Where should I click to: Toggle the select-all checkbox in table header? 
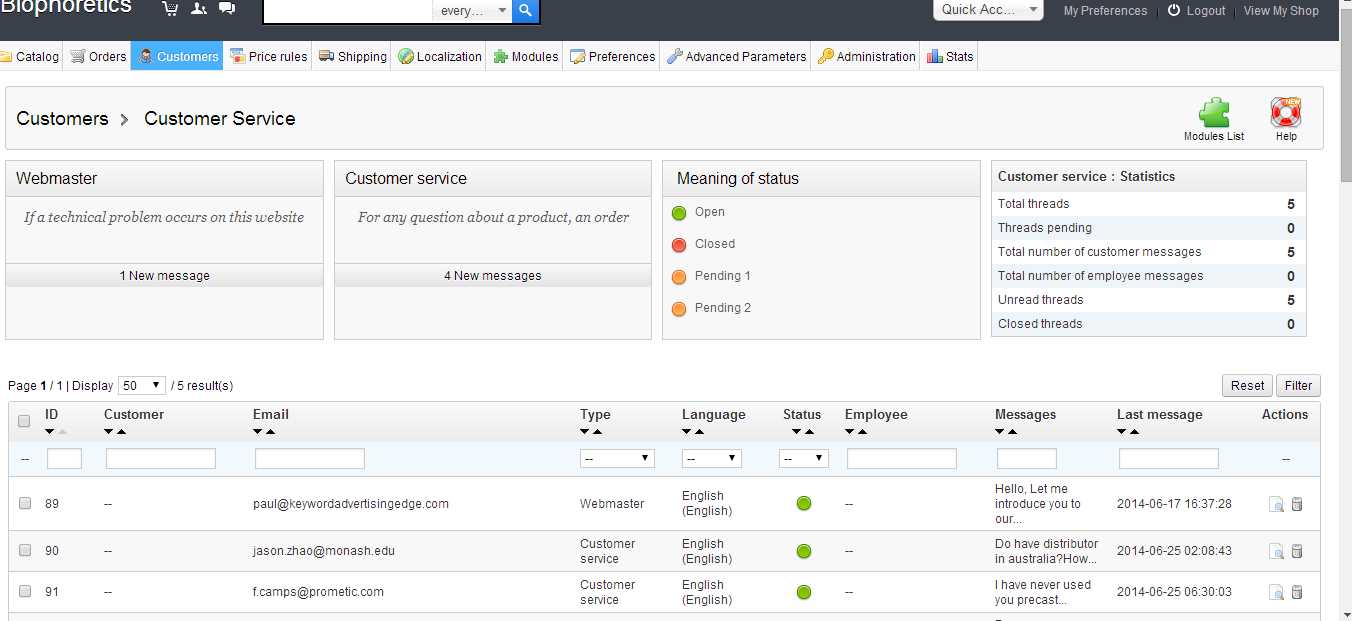point(25,421)
